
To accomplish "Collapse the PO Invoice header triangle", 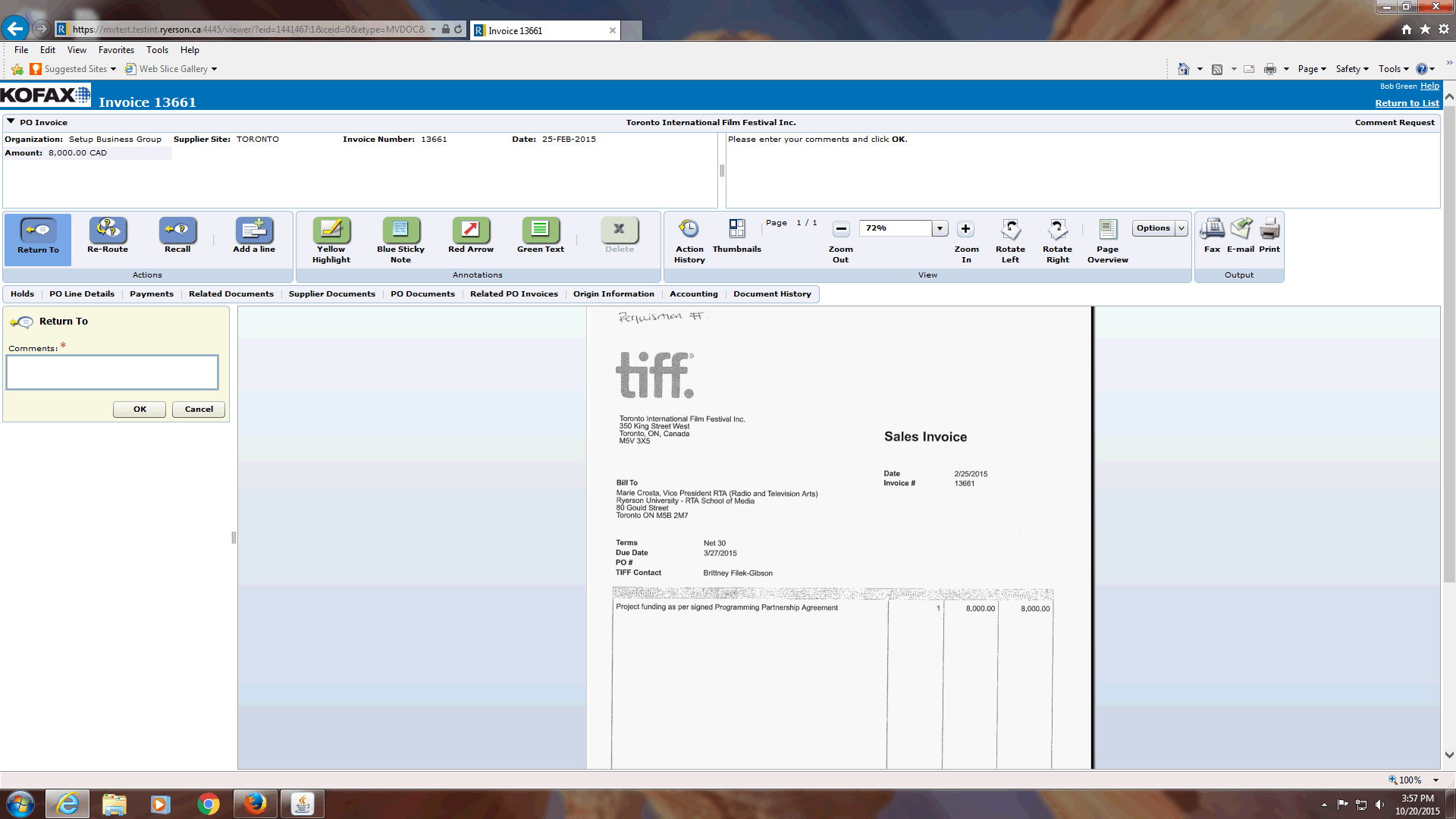I will click(11, 121).
